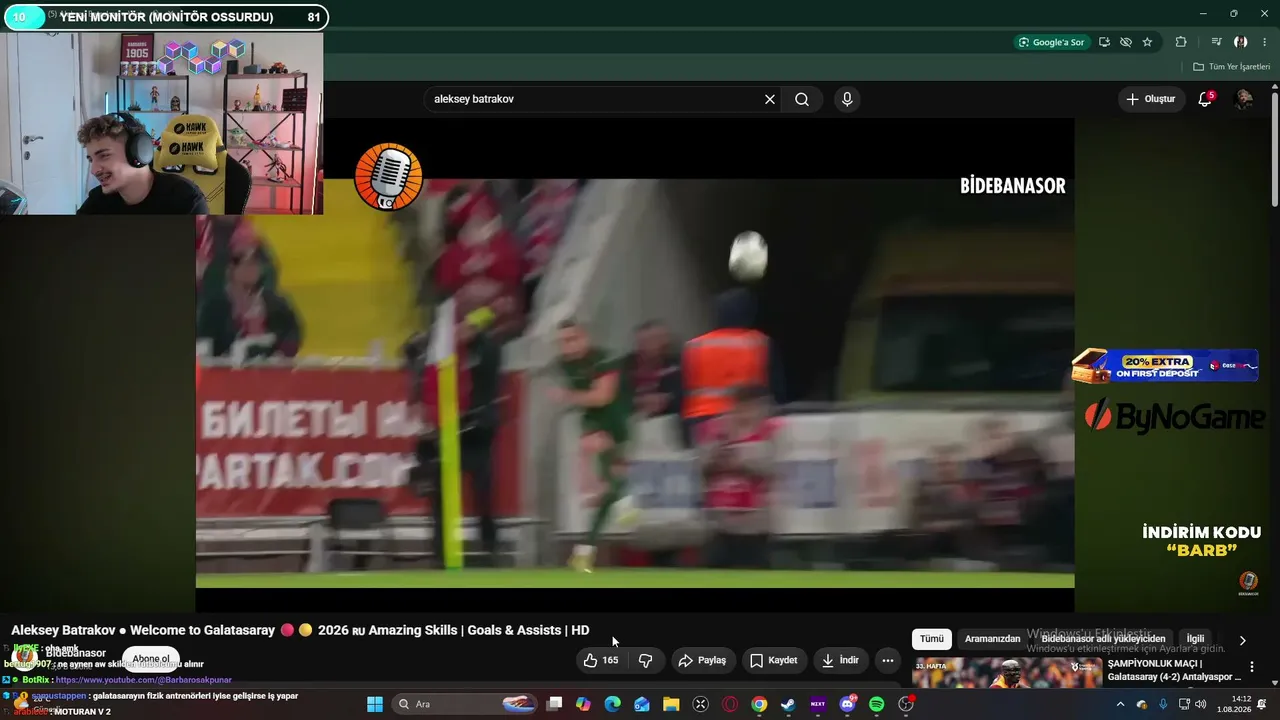Click the Abone ol subscribe button
This screenshot has height=720, width=1280.
(x=151, y=659)
